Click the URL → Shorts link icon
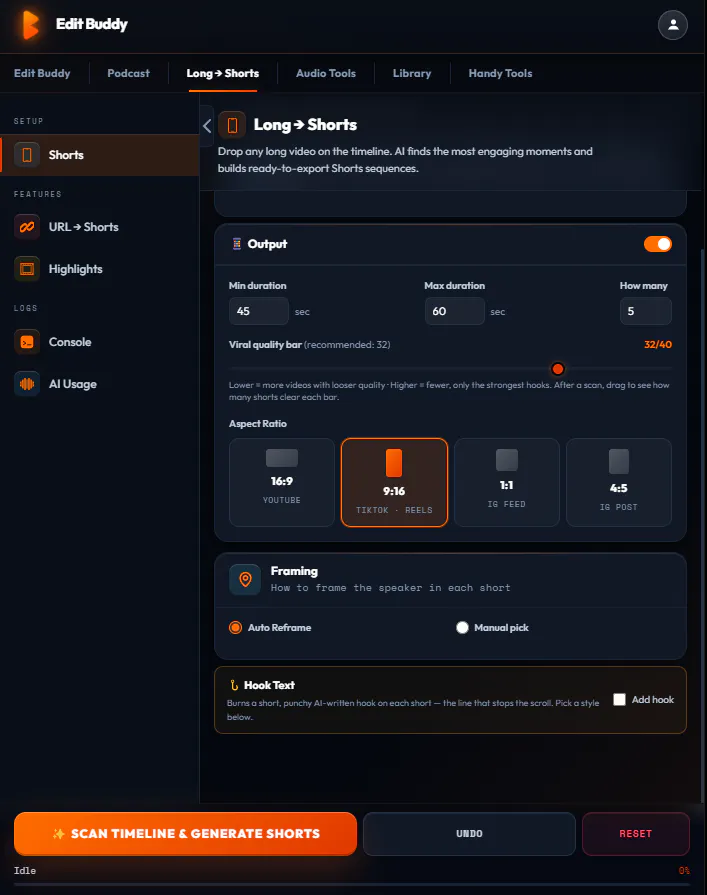 27,227
